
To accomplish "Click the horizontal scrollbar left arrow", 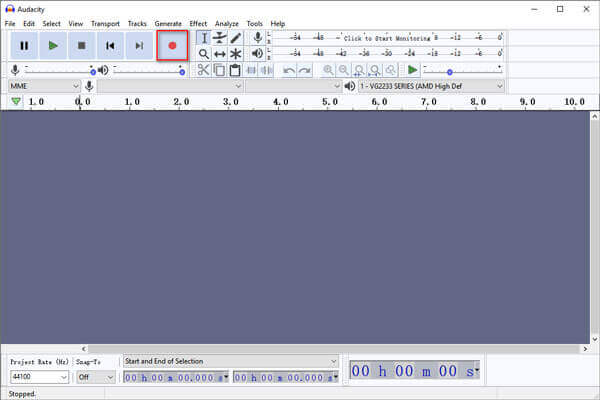I will [x=84, y=349].
